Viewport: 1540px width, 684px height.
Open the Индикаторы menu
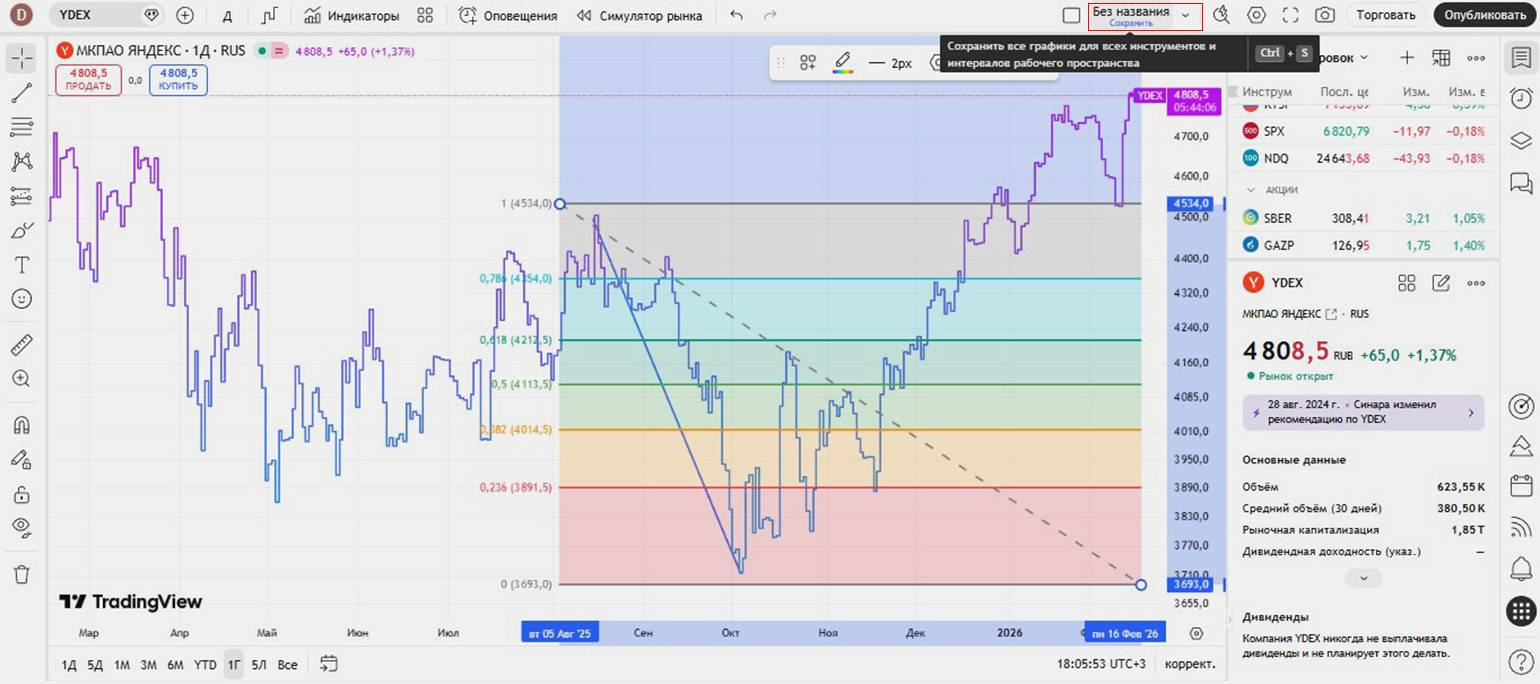point(352,15)
